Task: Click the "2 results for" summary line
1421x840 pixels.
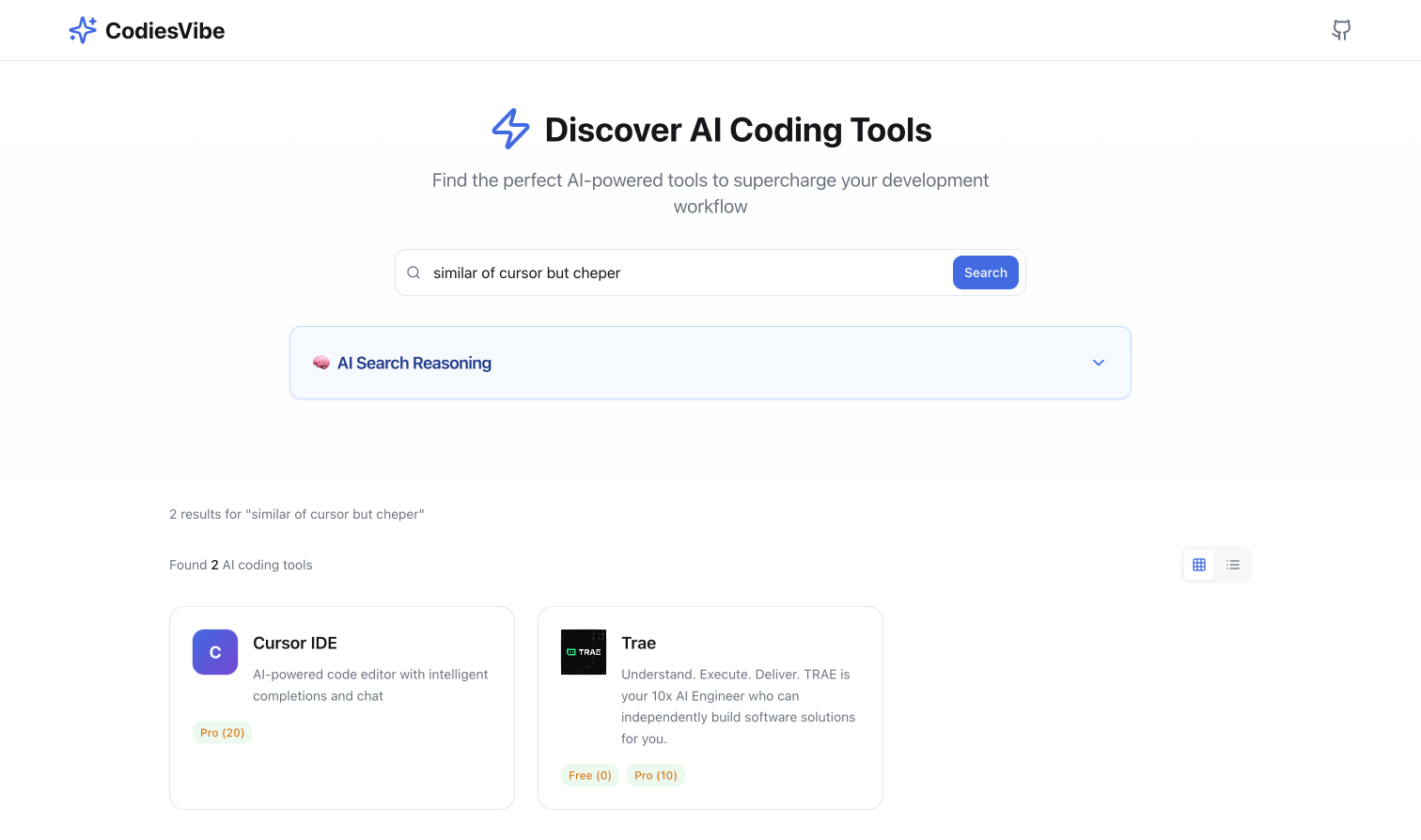Action: click(297, 514)
